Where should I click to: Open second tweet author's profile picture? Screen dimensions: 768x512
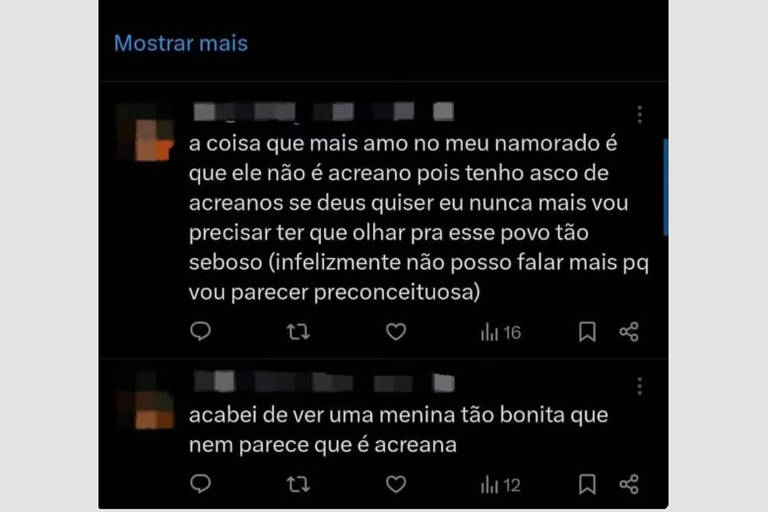[145, 401]
